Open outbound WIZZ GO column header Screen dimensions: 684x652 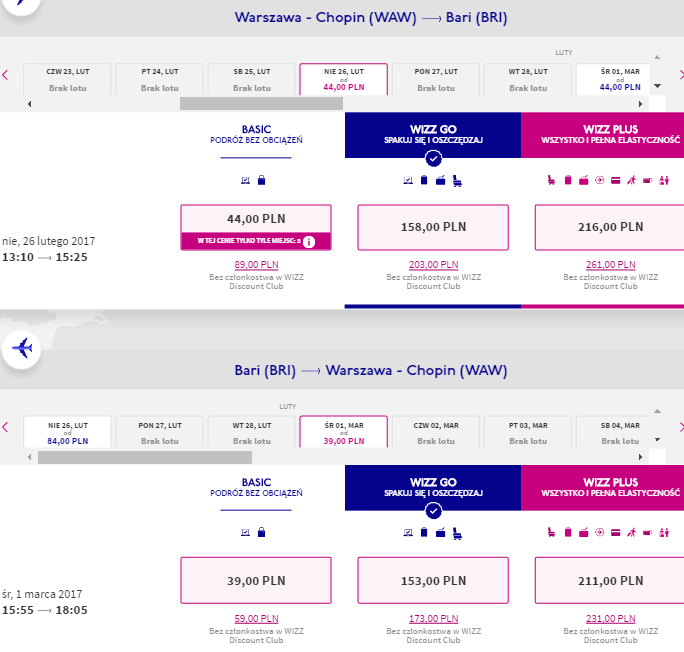pyautogui.click(x=433, y=135)
